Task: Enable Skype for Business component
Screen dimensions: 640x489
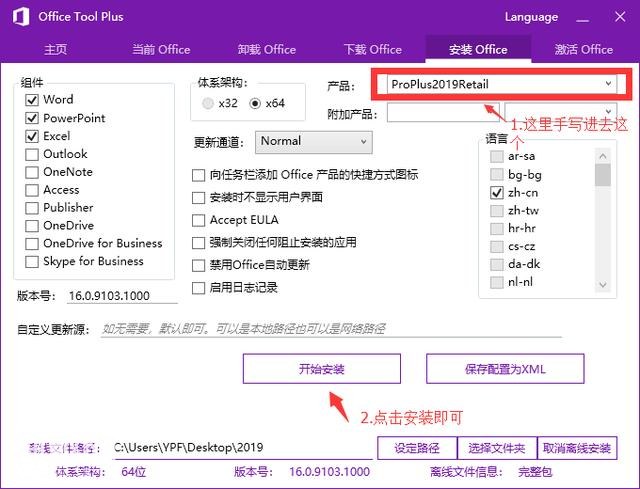Action: coord(32,262)
